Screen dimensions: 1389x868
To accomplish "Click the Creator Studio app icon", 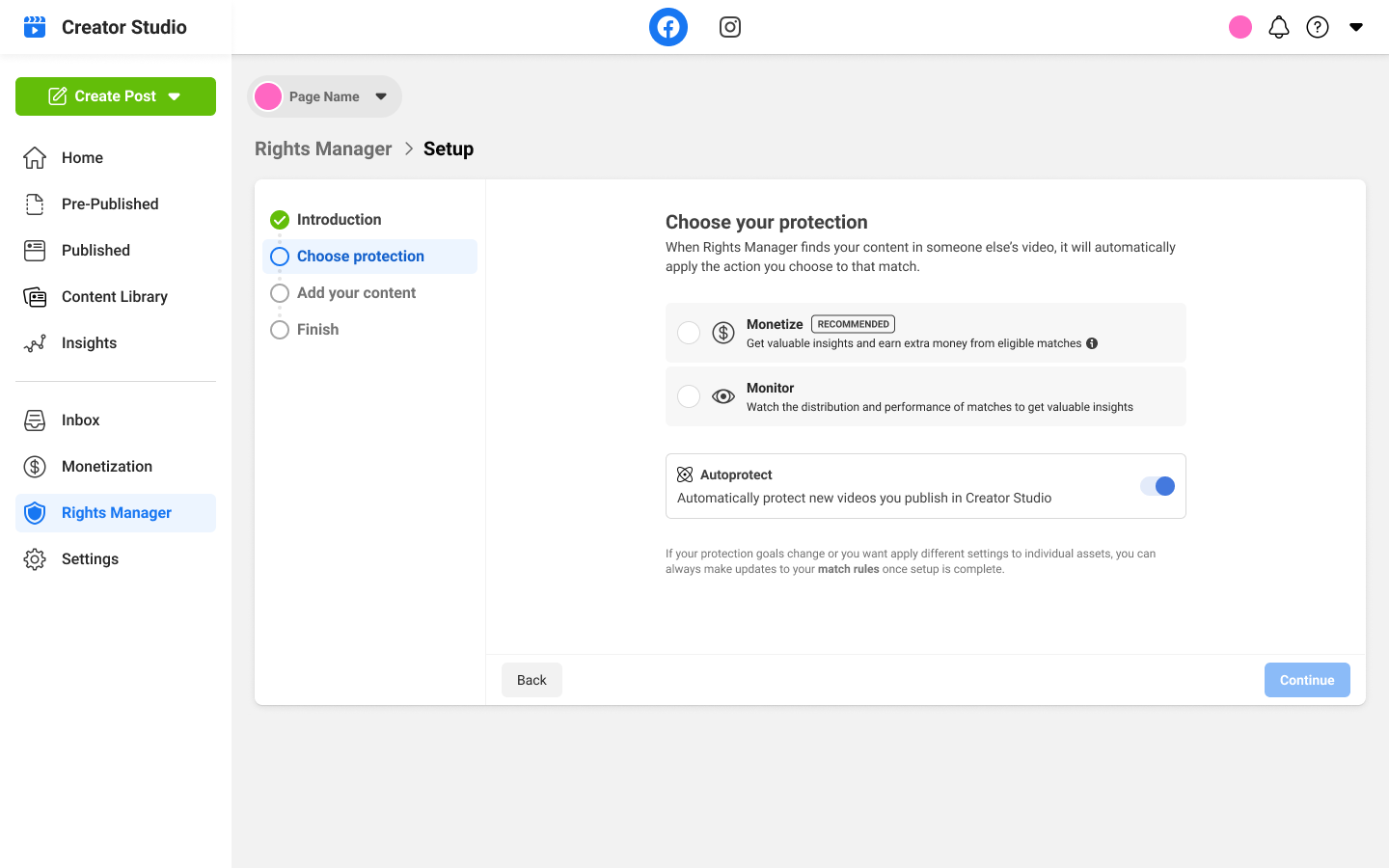I will tap(35, 26).
